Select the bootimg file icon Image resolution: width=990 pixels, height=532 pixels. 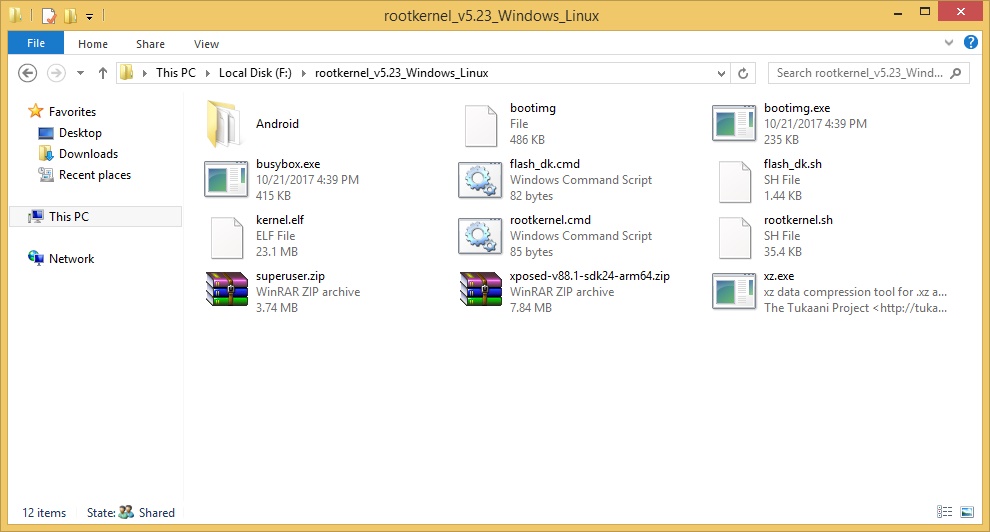pyautogui.click(x=480, y=126)
